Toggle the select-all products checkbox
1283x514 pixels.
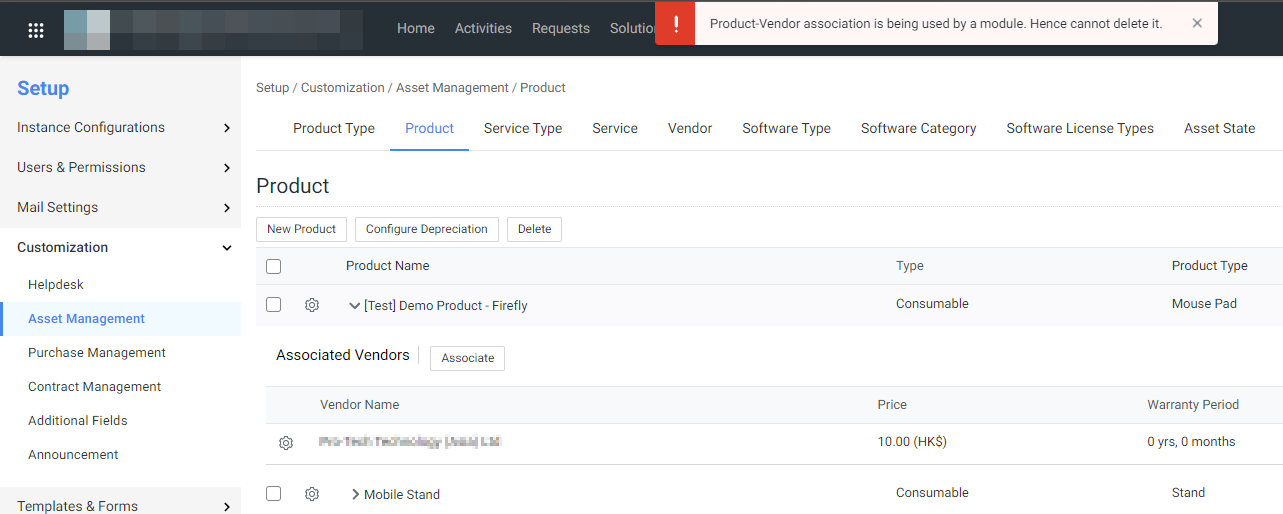[274, 266]
